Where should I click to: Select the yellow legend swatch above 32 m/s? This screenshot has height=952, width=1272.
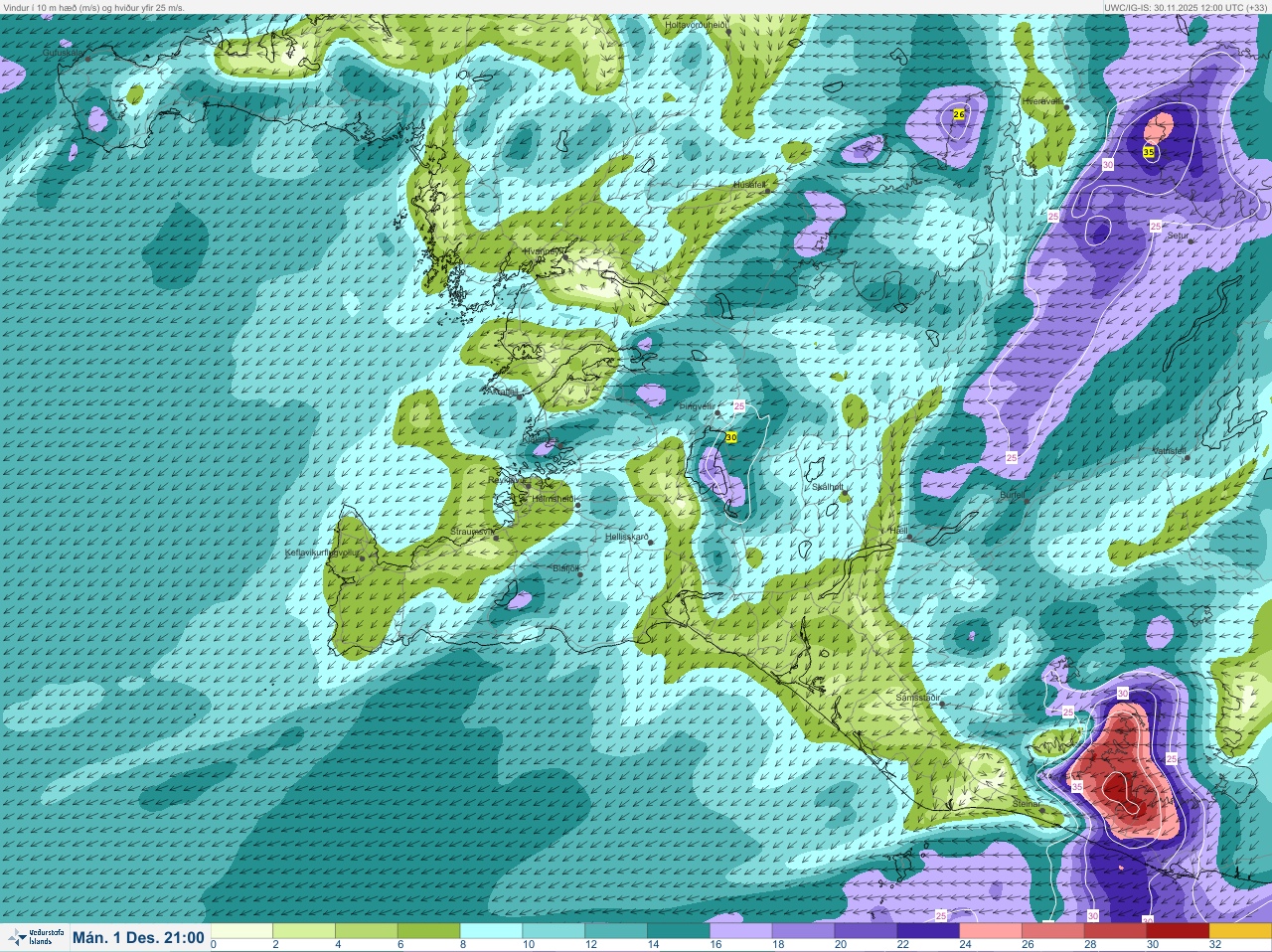tap(1239, 931)
